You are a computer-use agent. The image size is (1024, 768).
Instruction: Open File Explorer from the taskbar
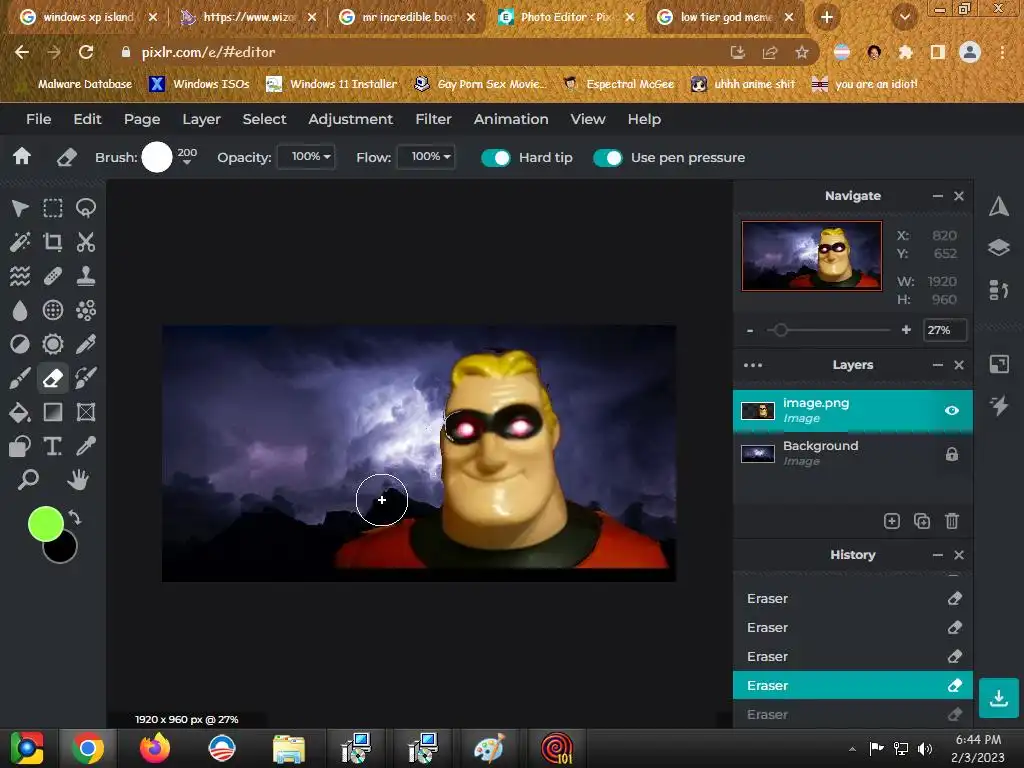point(289,748)
